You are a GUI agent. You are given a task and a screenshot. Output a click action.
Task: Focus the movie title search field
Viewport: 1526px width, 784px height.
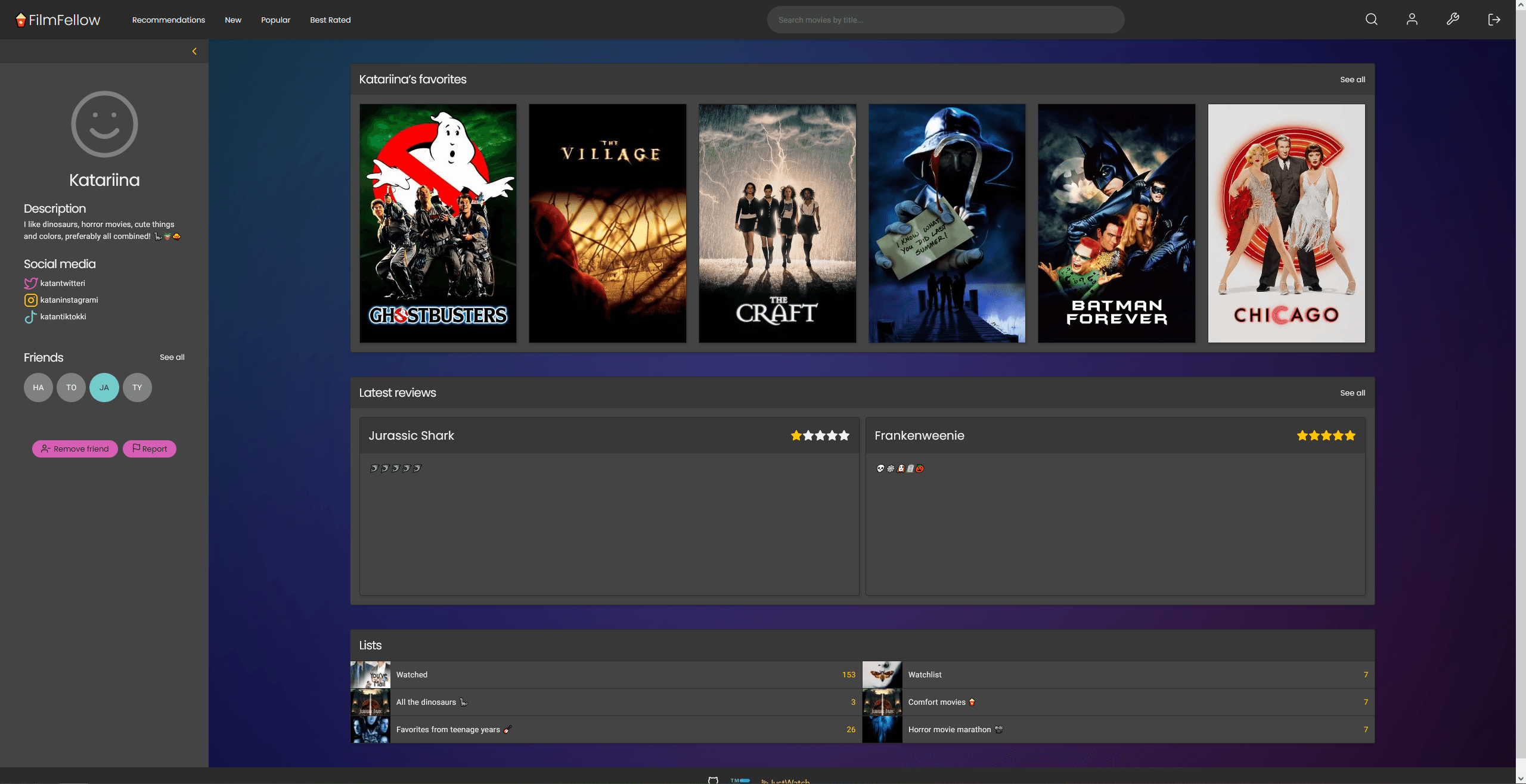click(x=945, y=20)
